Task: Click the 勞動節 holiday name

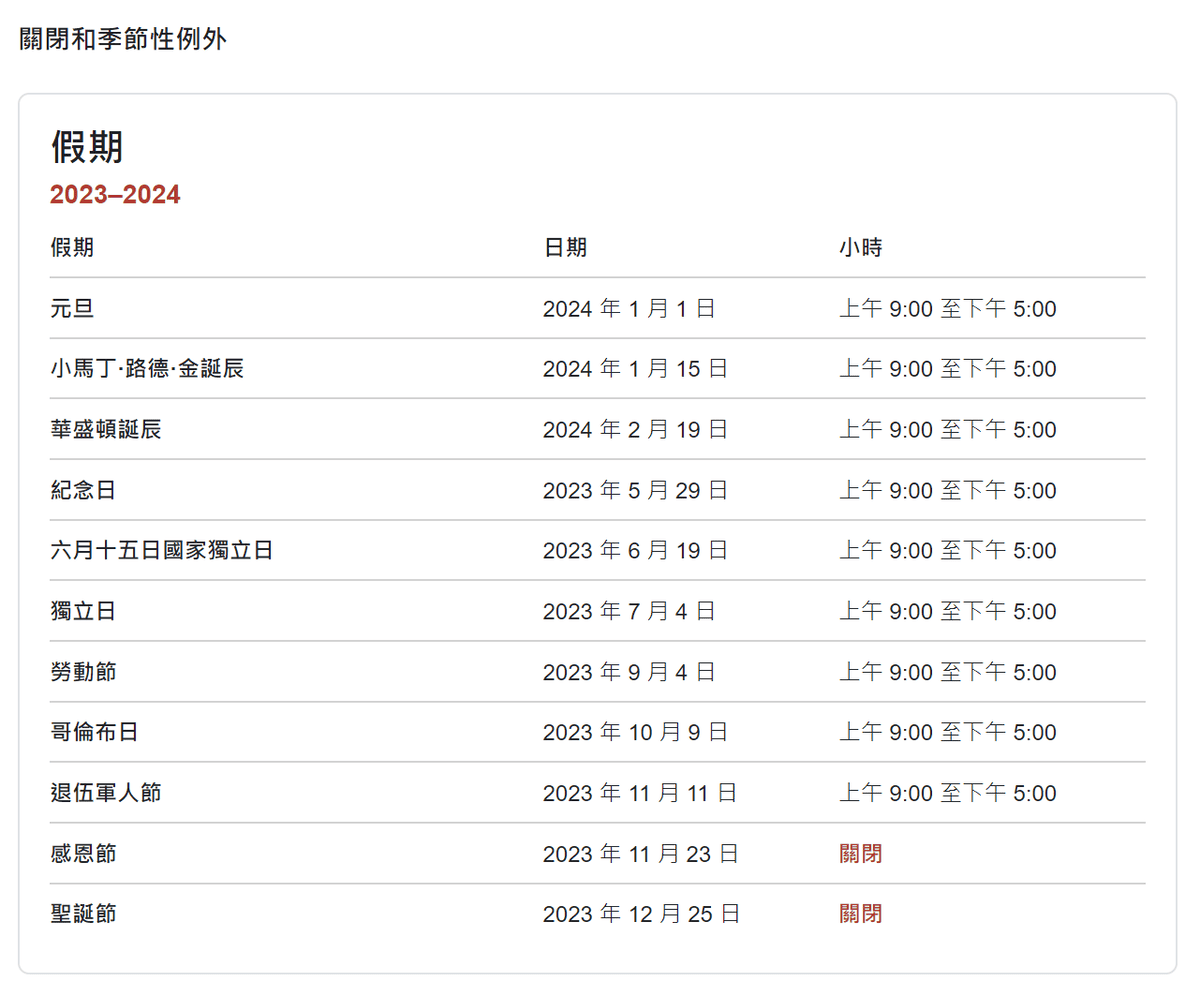Action: 83,672
